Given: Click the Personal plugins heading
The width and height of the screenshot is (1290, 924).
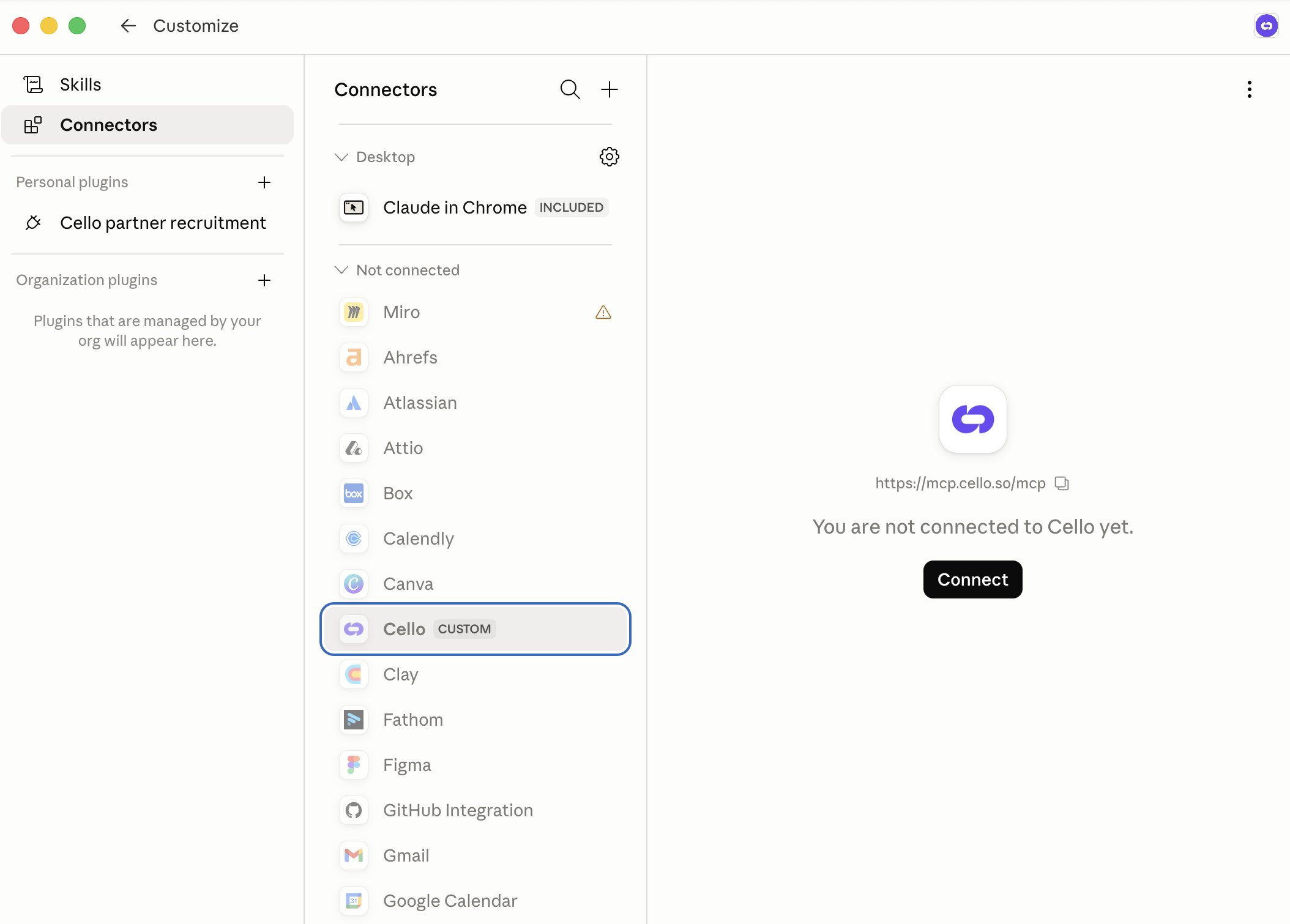Looking at the screenshot, I should (72, 182).
